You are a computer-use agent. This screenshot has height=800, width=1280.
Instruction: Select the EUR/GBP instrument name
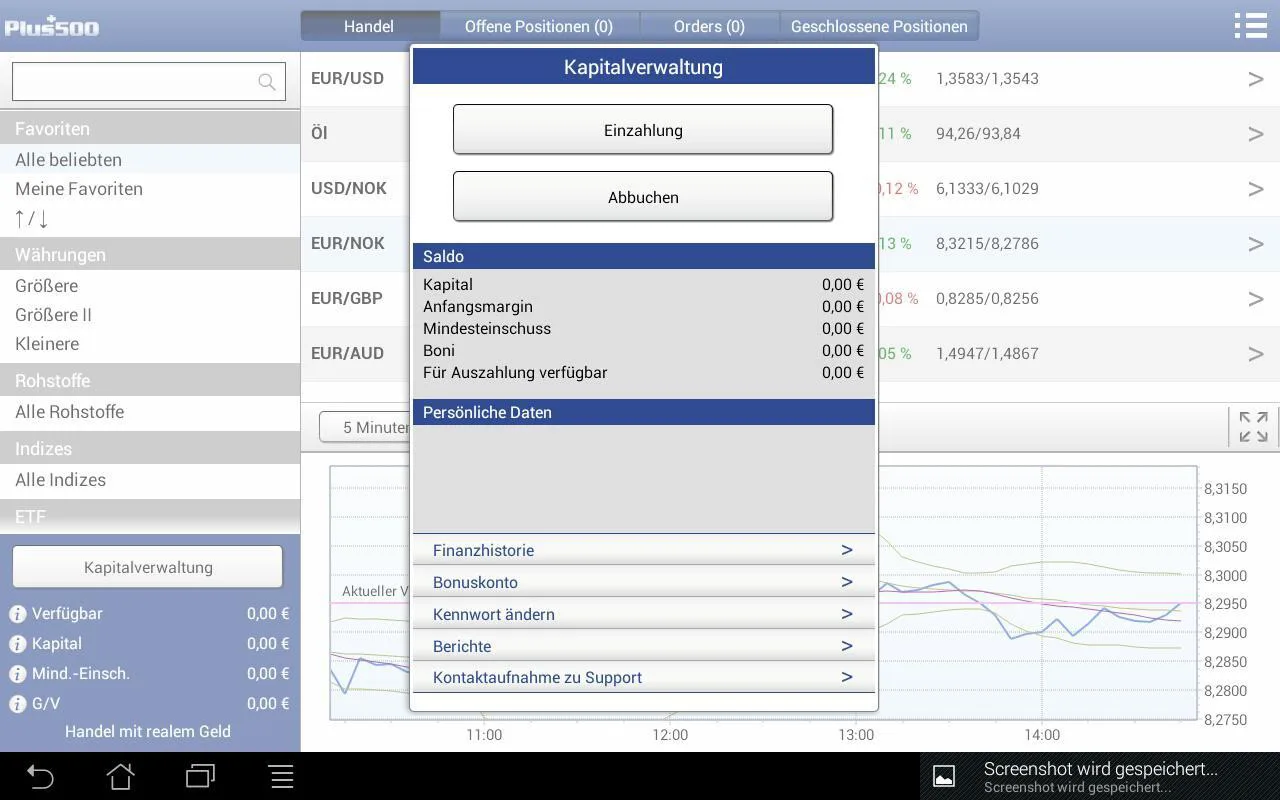tap(347, 298)
